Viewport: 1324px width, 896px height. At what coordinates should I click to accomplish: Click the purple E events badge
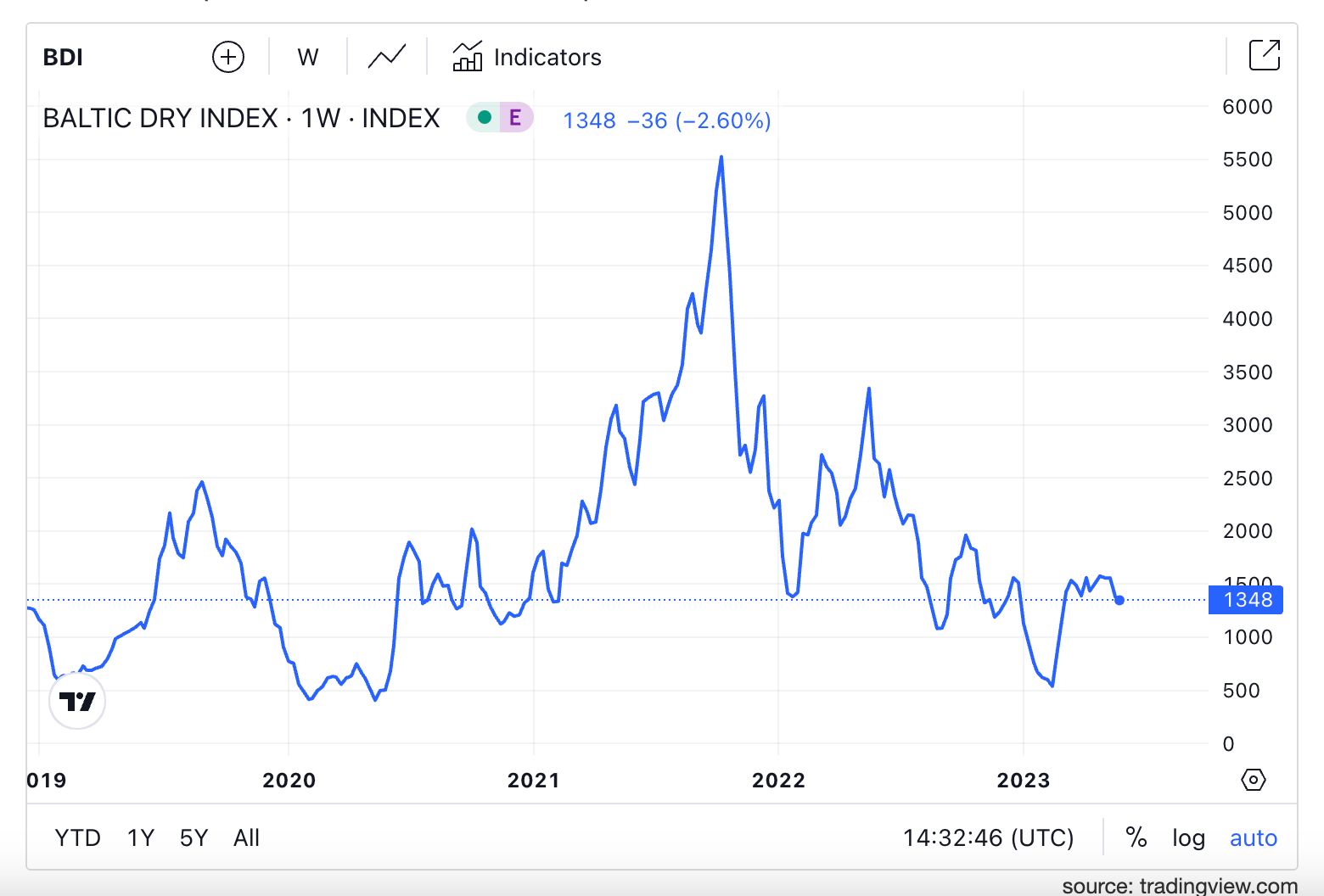(x=515, y=118)
